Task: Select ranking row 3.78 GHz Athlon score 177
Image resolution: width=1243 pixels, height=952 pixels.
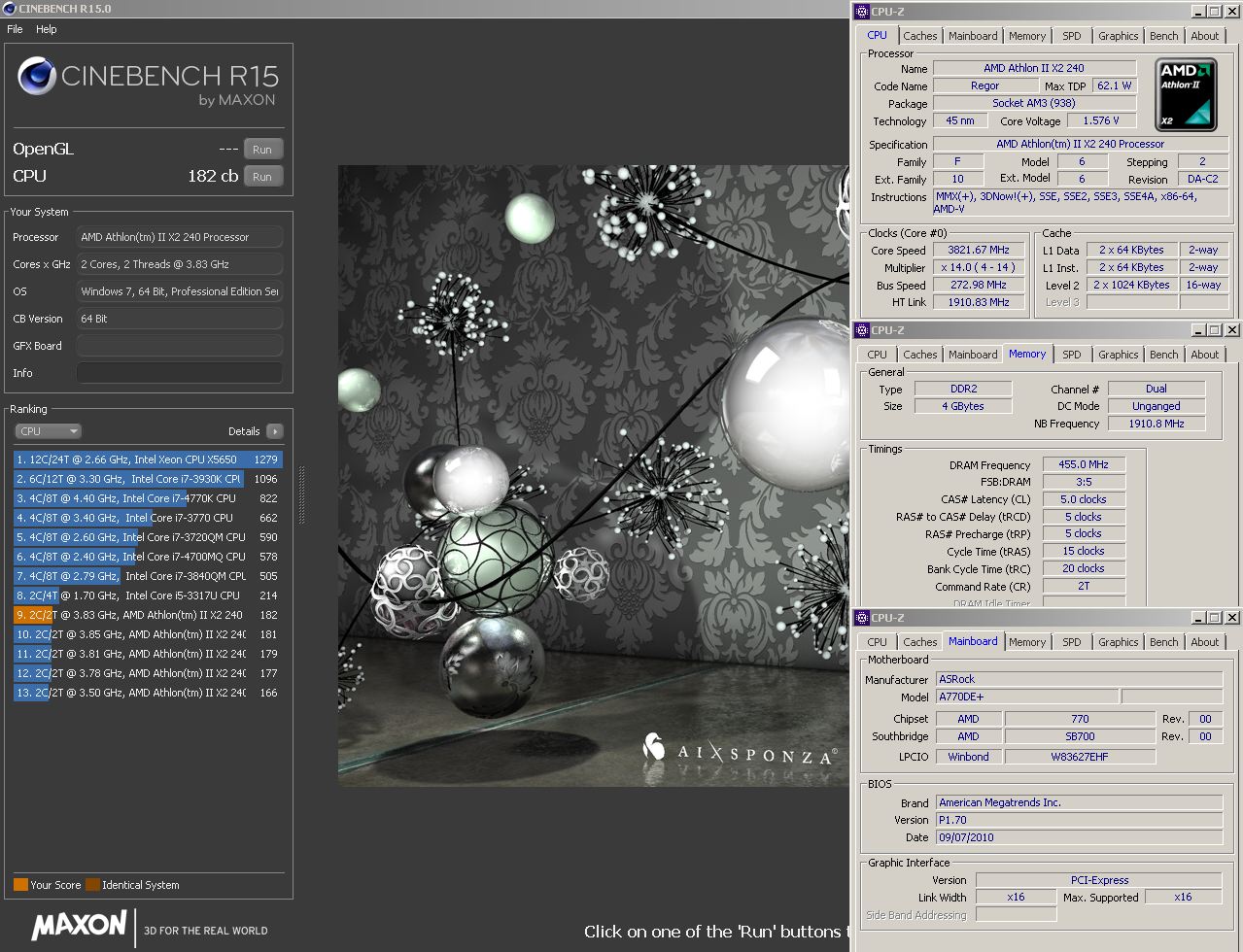Action: pos(148,673)
